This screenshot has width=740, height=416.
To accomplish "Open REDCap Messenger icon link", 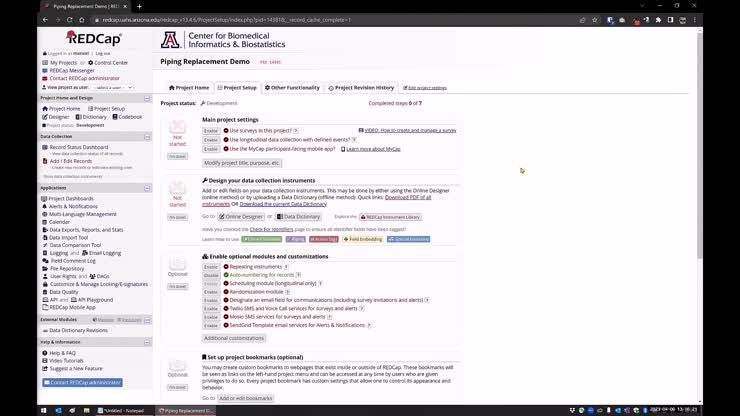I will 44,70.
